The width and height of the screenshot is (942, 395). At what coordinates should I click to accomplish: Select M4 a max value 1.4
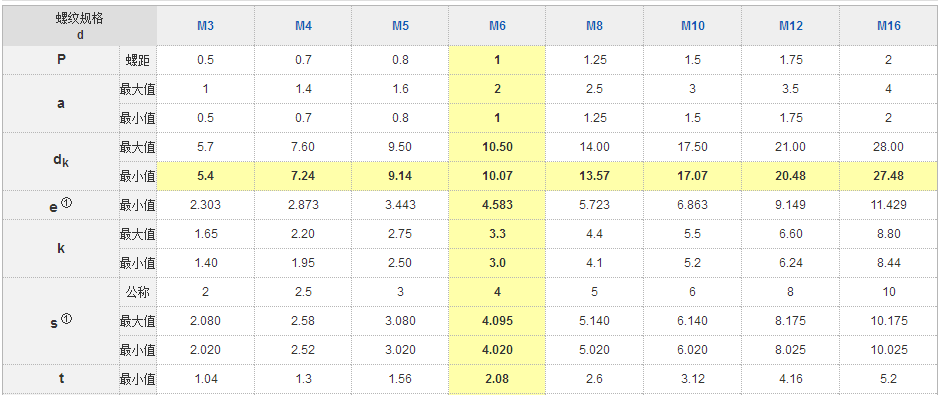coord(303,89)
